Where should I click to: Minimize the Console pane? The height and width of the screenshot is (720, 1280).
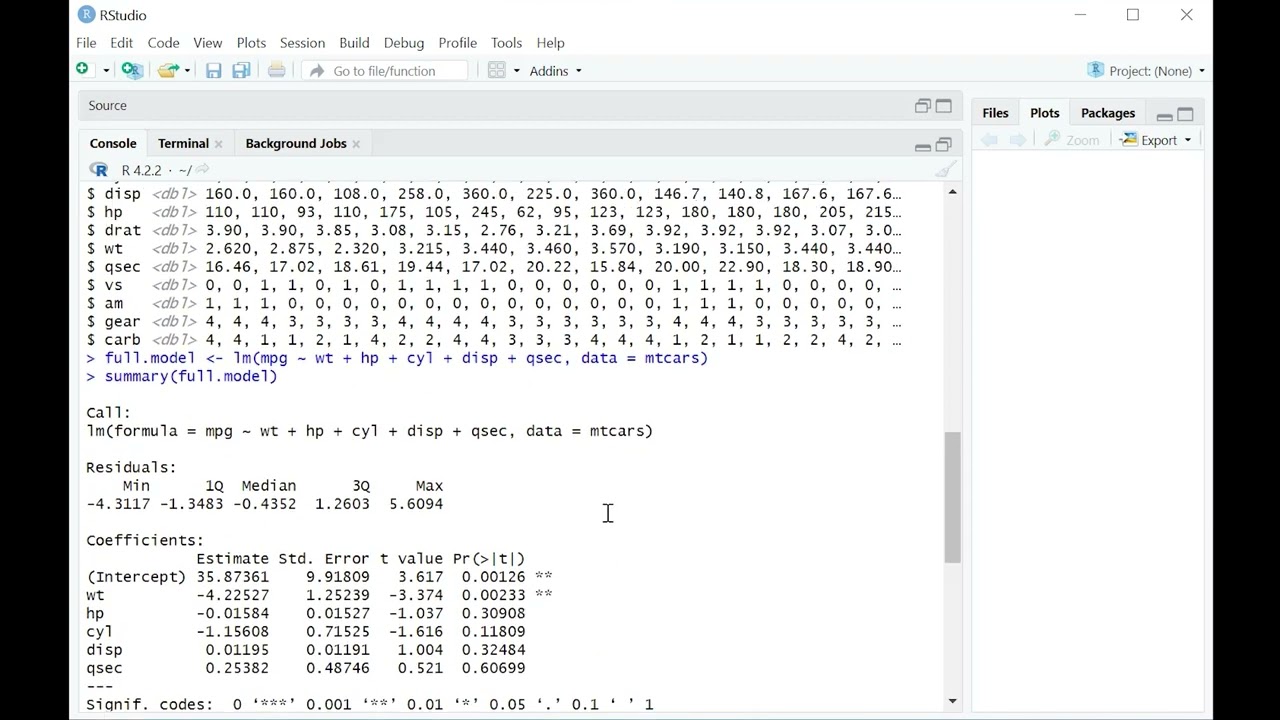pyautogui.click(x=923, y=146)
